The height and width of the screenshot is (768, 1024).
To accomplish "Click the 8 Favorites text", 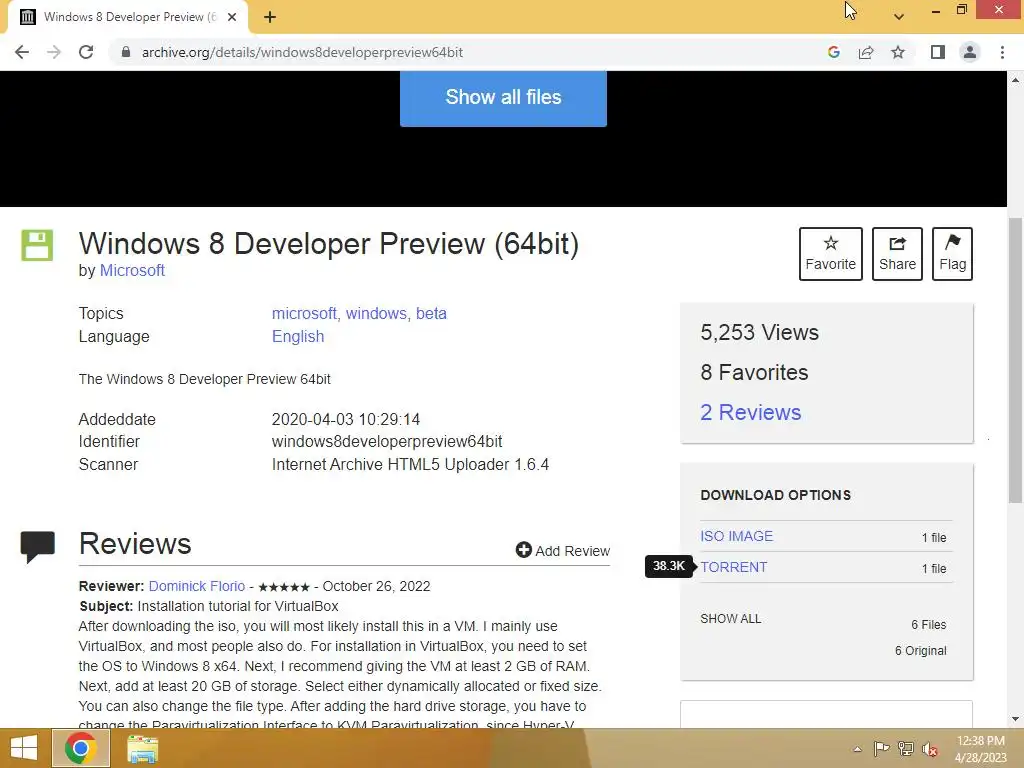I will click(754, 372).
